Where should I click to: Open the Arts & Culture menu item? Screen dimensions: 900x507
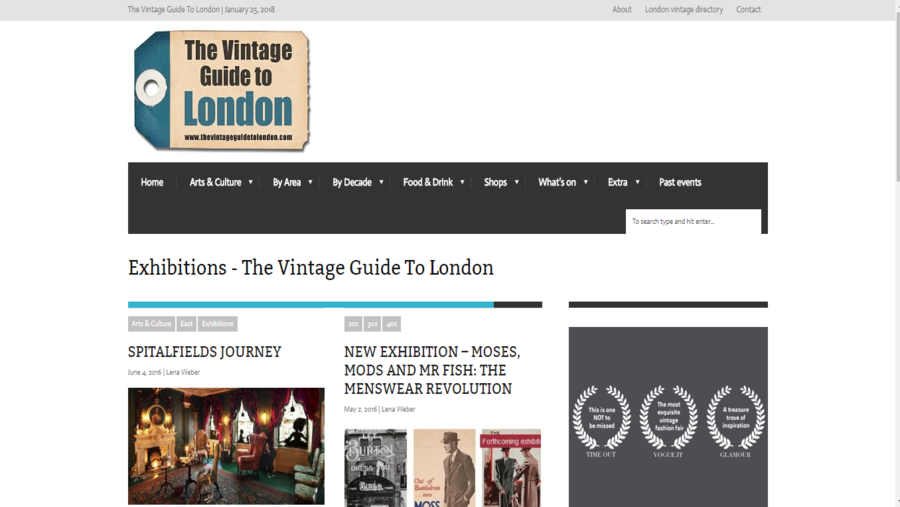point(215,182)
